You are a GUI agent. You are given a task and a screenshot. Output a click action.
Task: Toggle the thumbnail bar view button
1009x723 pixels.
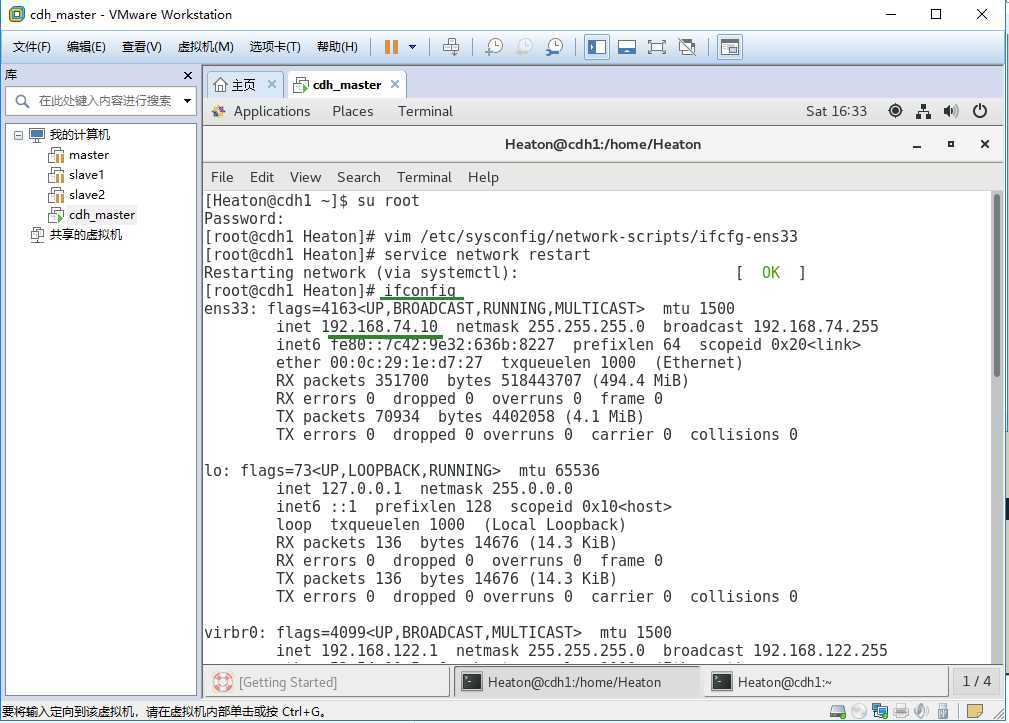pos(627,47)
